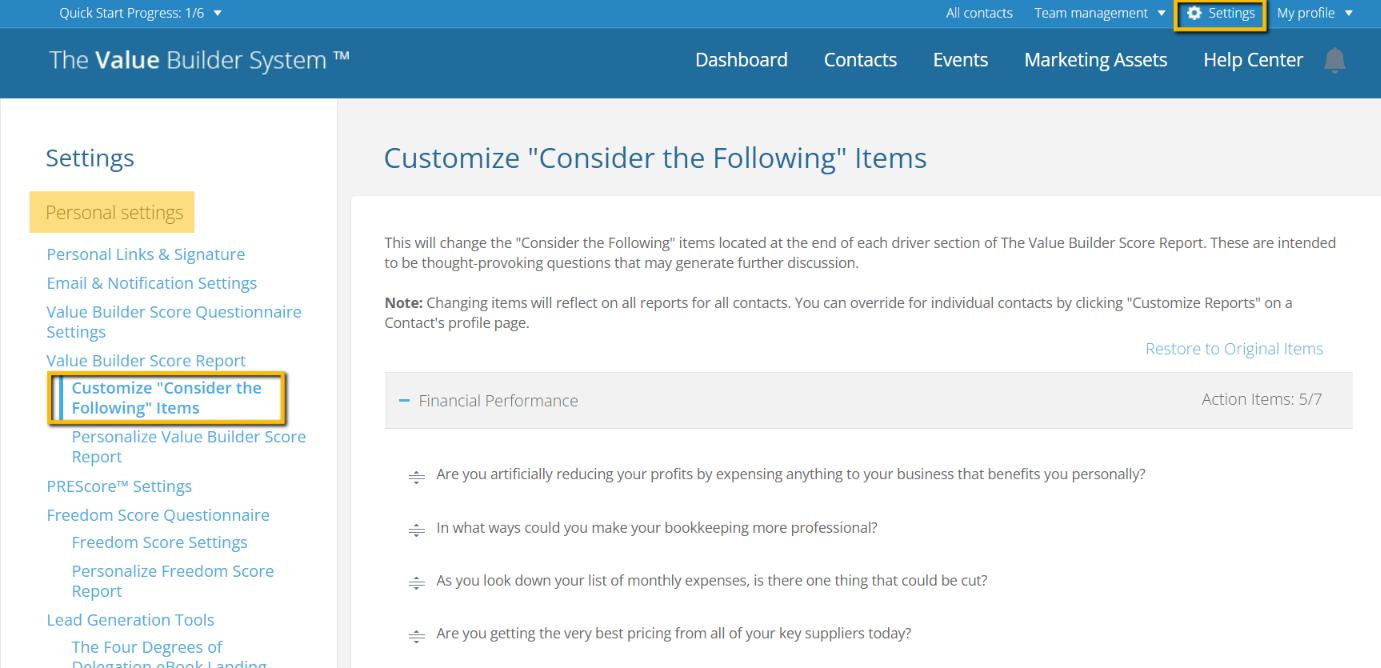Viewport: 1381px width, 668px height.
Task: Select the reorder icon beside the suppliers question
Action: coord(417,635)
